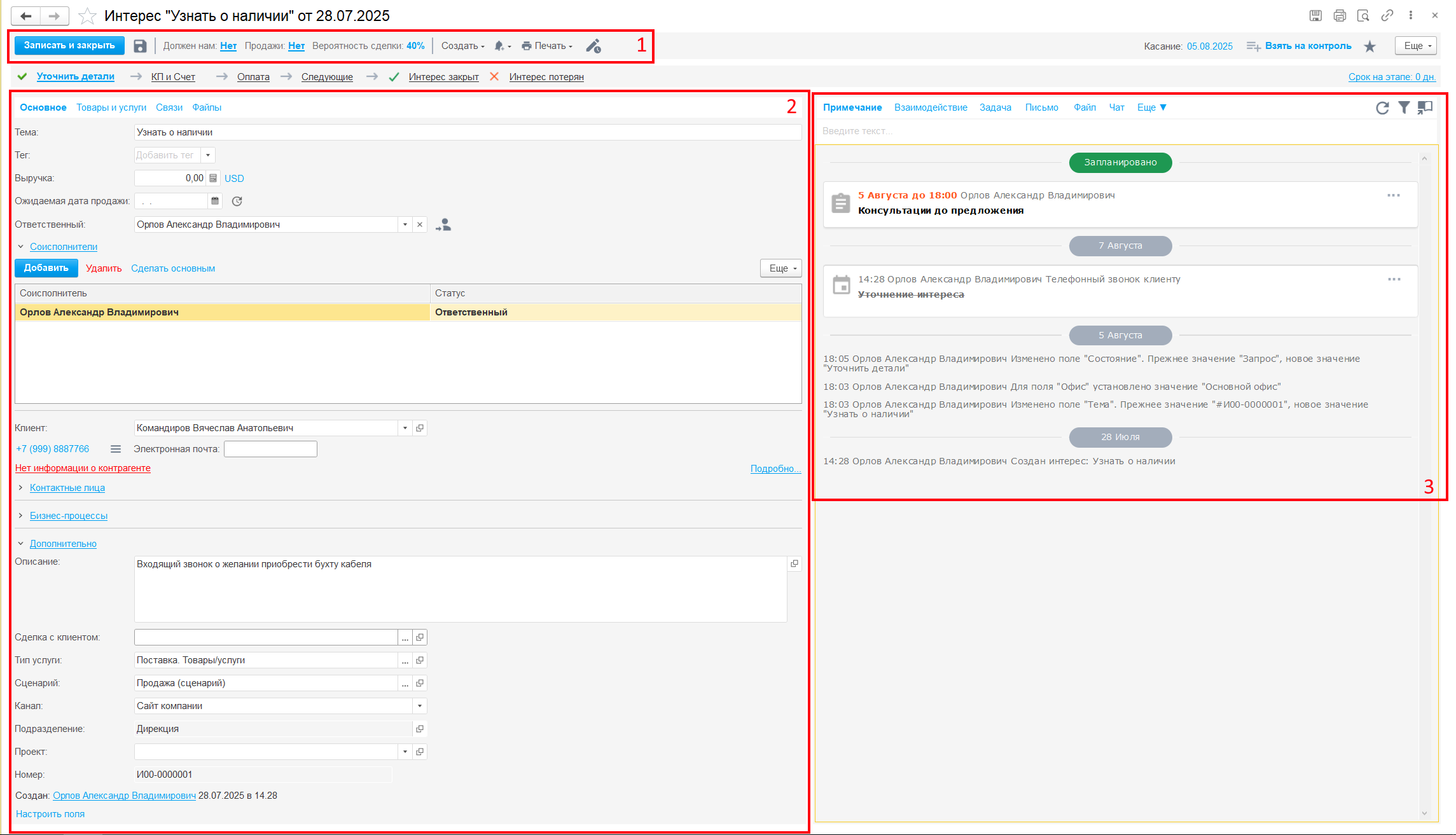The image size is (1456, 835).
Task: Open the 'Канал' dropdown list
Action: point(420,706)
